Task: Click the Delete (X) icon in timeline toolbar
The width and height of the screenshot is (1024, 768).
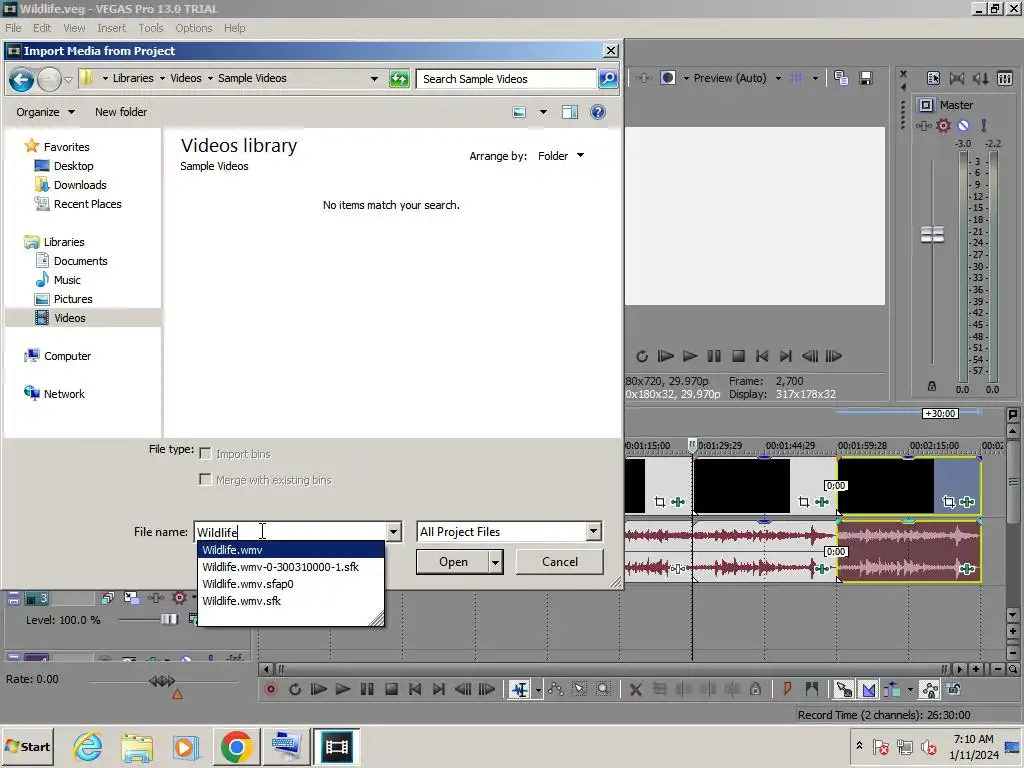Action: [635, 689]
